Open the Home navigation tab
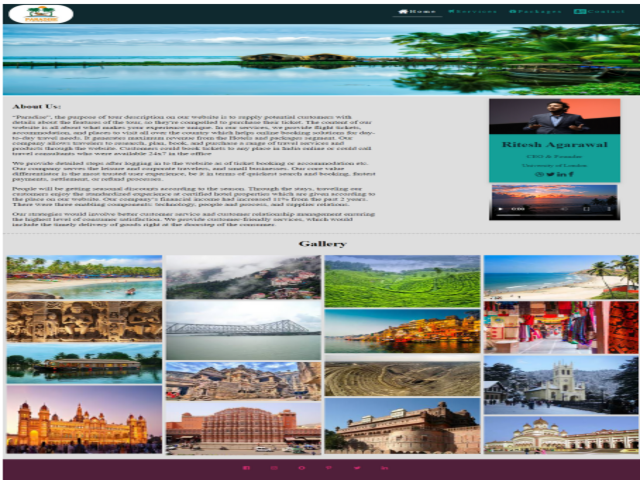The height and width of the screenshot is (480, 640). click(x=417, y=12)
